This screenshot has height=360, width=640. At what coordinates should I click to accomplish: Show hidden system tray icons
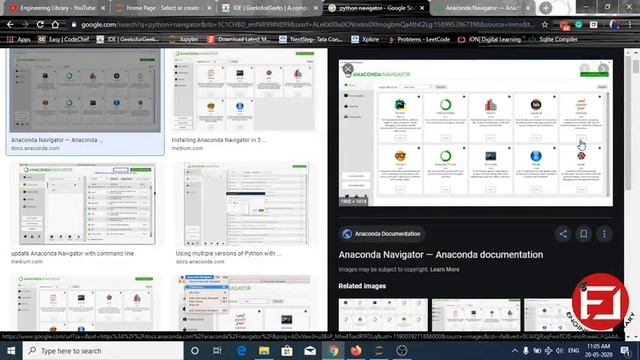tap(515, 351)
